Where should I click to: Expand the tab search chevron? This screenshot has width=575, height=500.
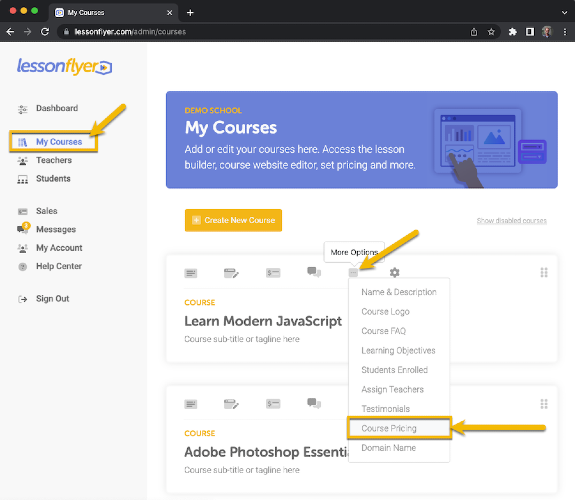[564, 12]
